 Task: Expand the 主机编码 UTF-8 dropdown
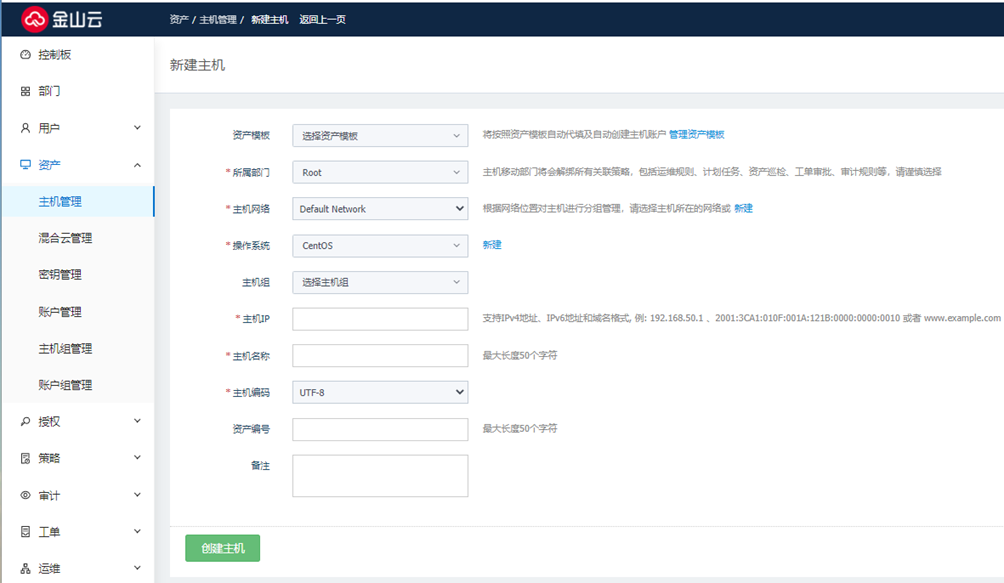pos(380,393)
